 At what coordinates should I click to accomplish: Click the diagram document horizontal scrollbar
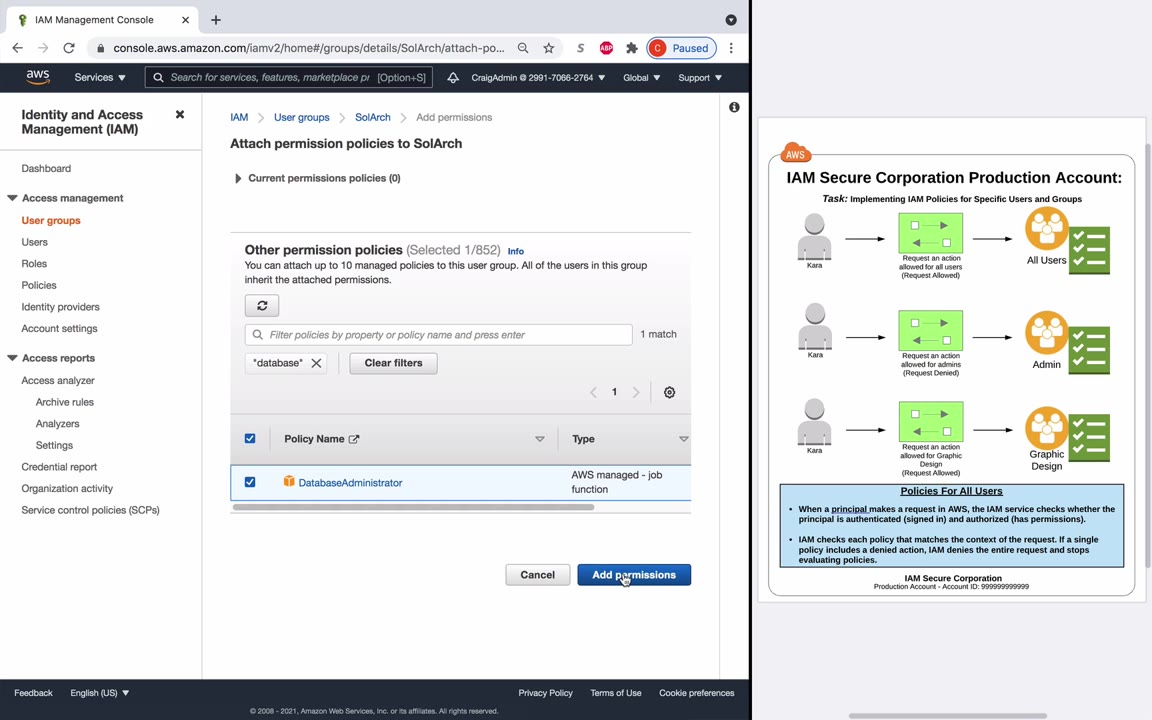pos(948,715)
